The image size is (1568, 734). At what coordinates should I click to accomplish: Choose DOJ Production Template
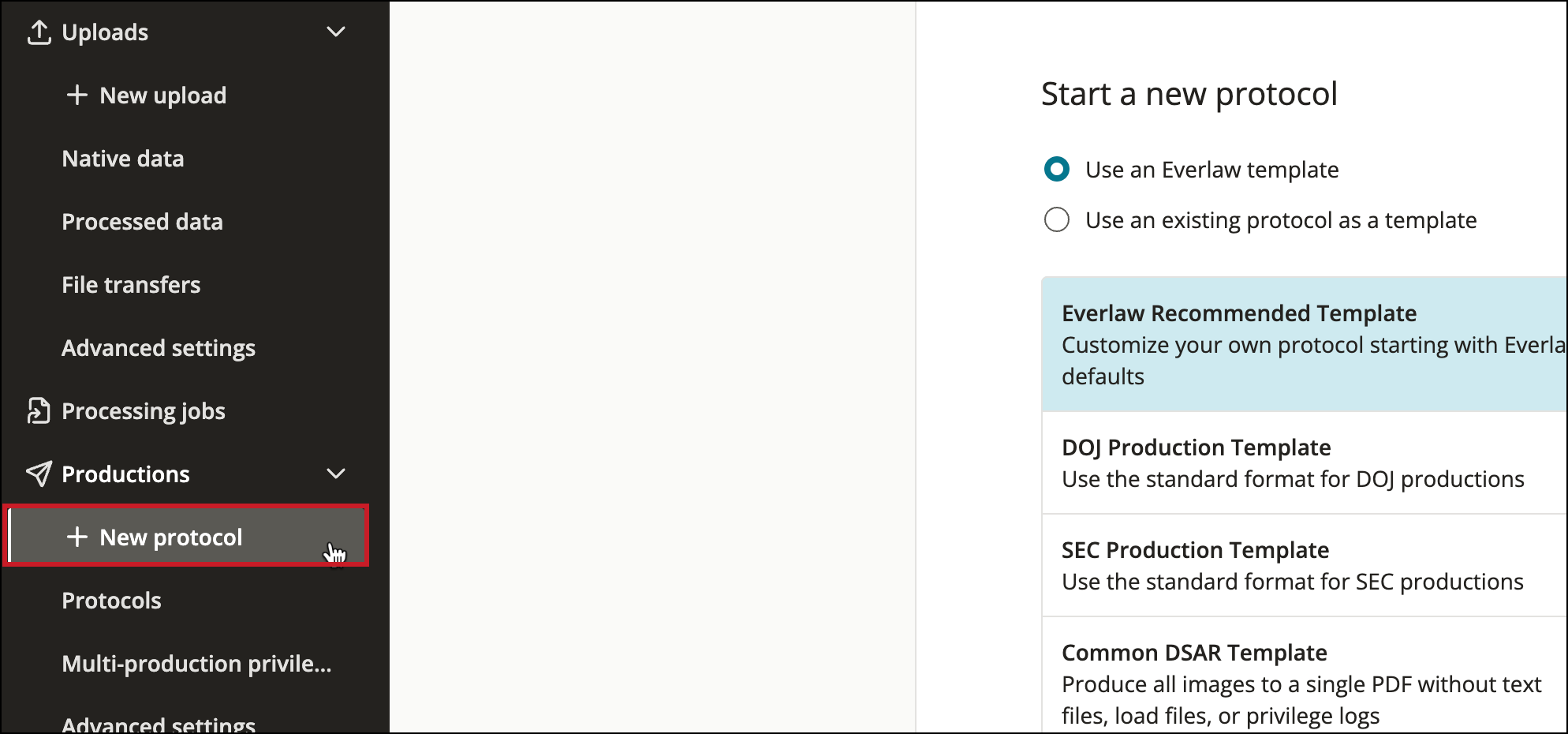coord(1305,463)
